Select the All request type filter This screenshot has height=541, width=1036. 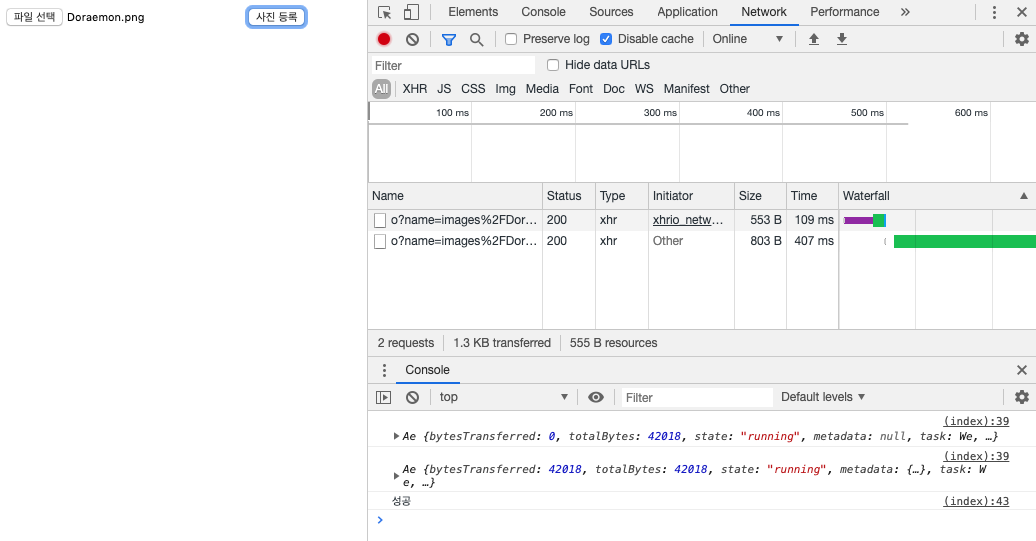click(x=381, y=89)
